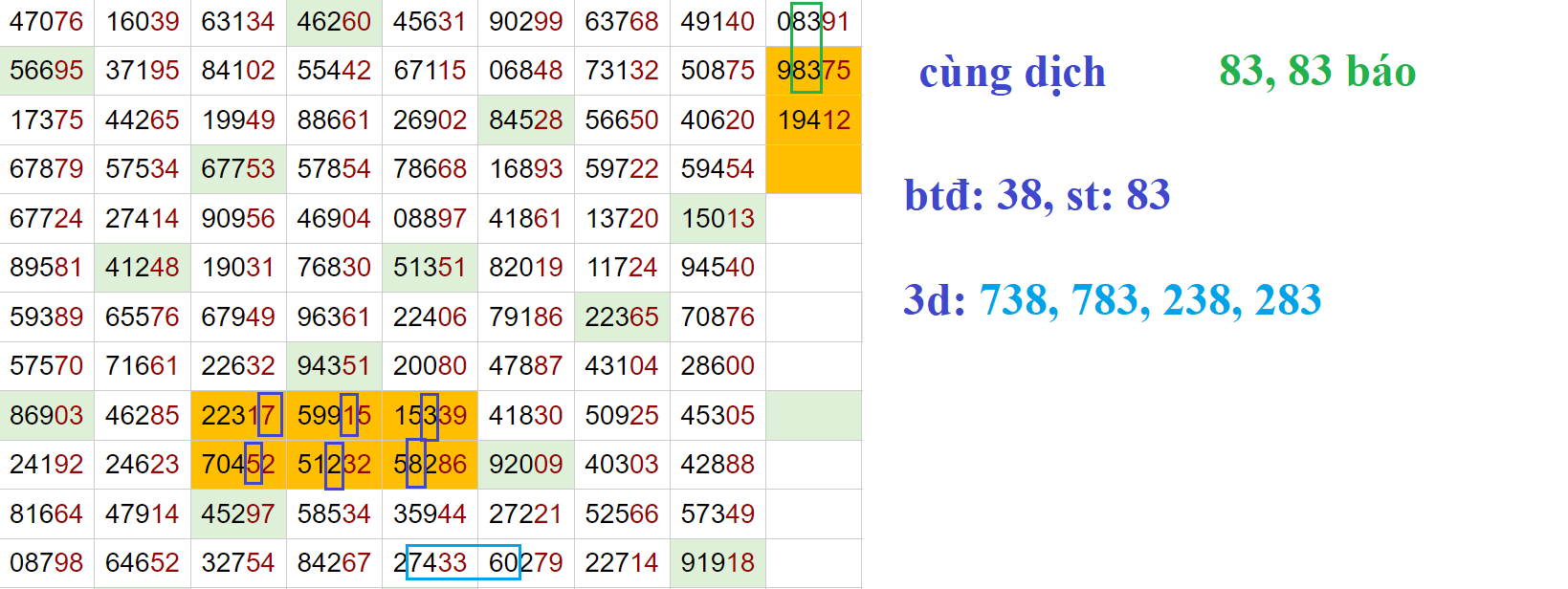Select the cell 27433 in the bottom row
Image resolution: width=1568 pixels, height=589 pixels.
coord(430,563)
